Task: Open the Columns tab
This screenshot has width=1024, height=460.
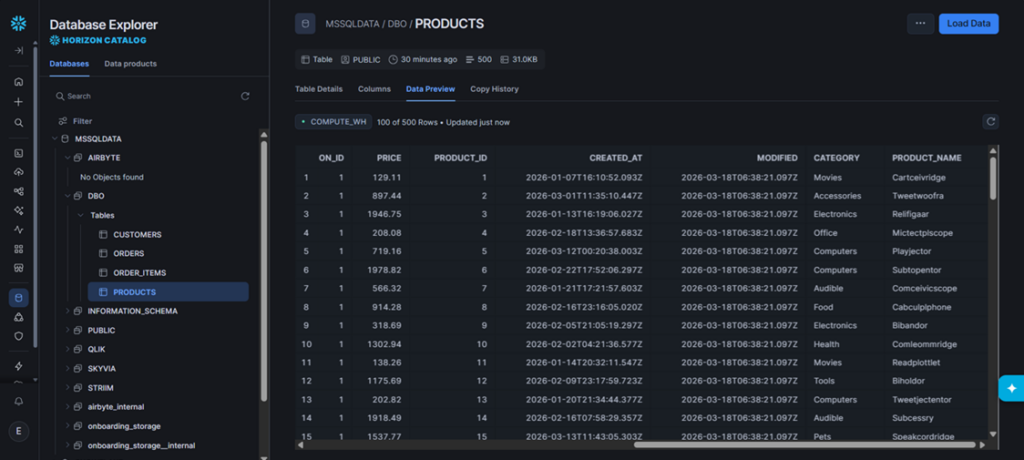Action: pos(374,89)
